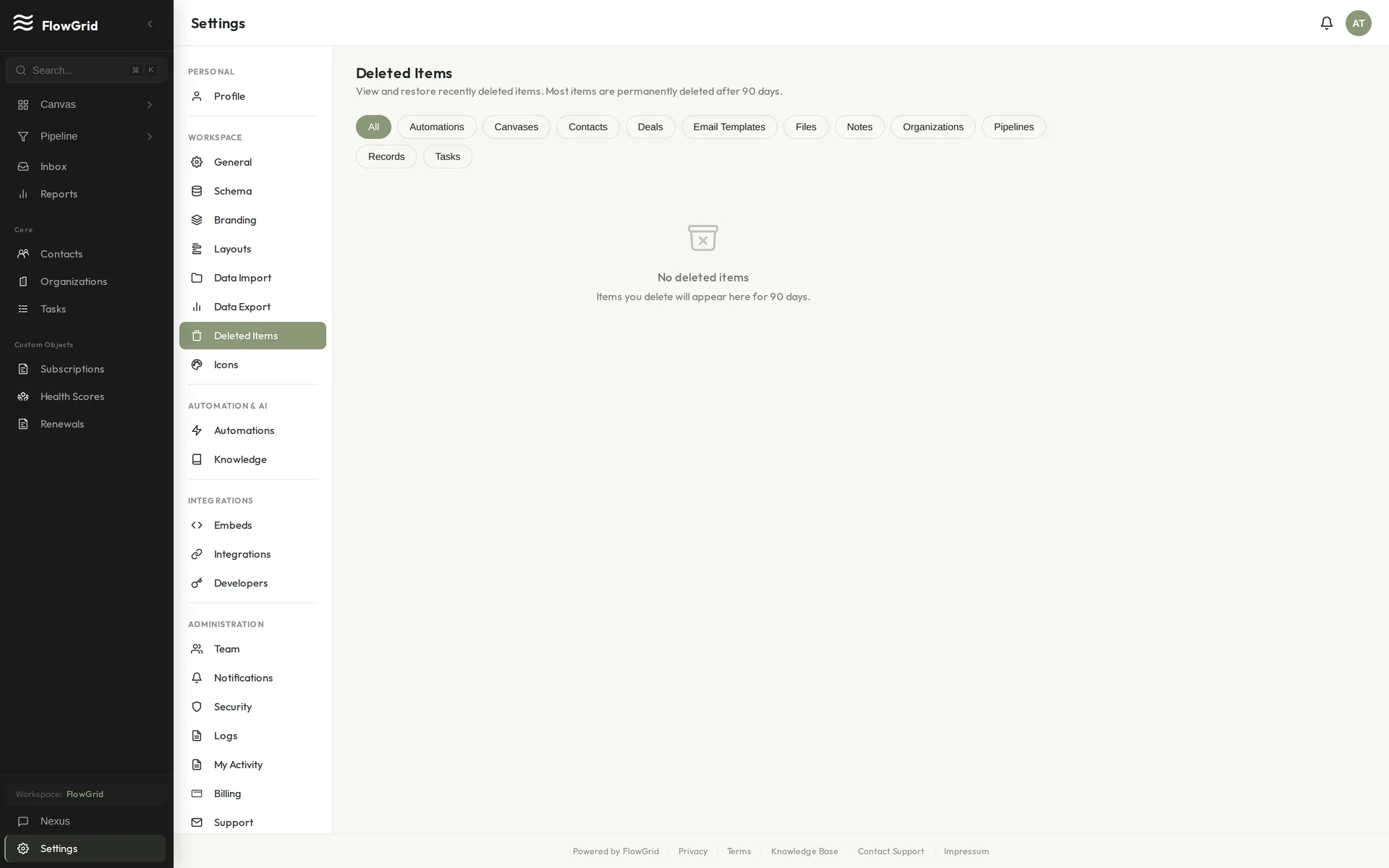Click the Organizations building icon

(x=23, y=282)
